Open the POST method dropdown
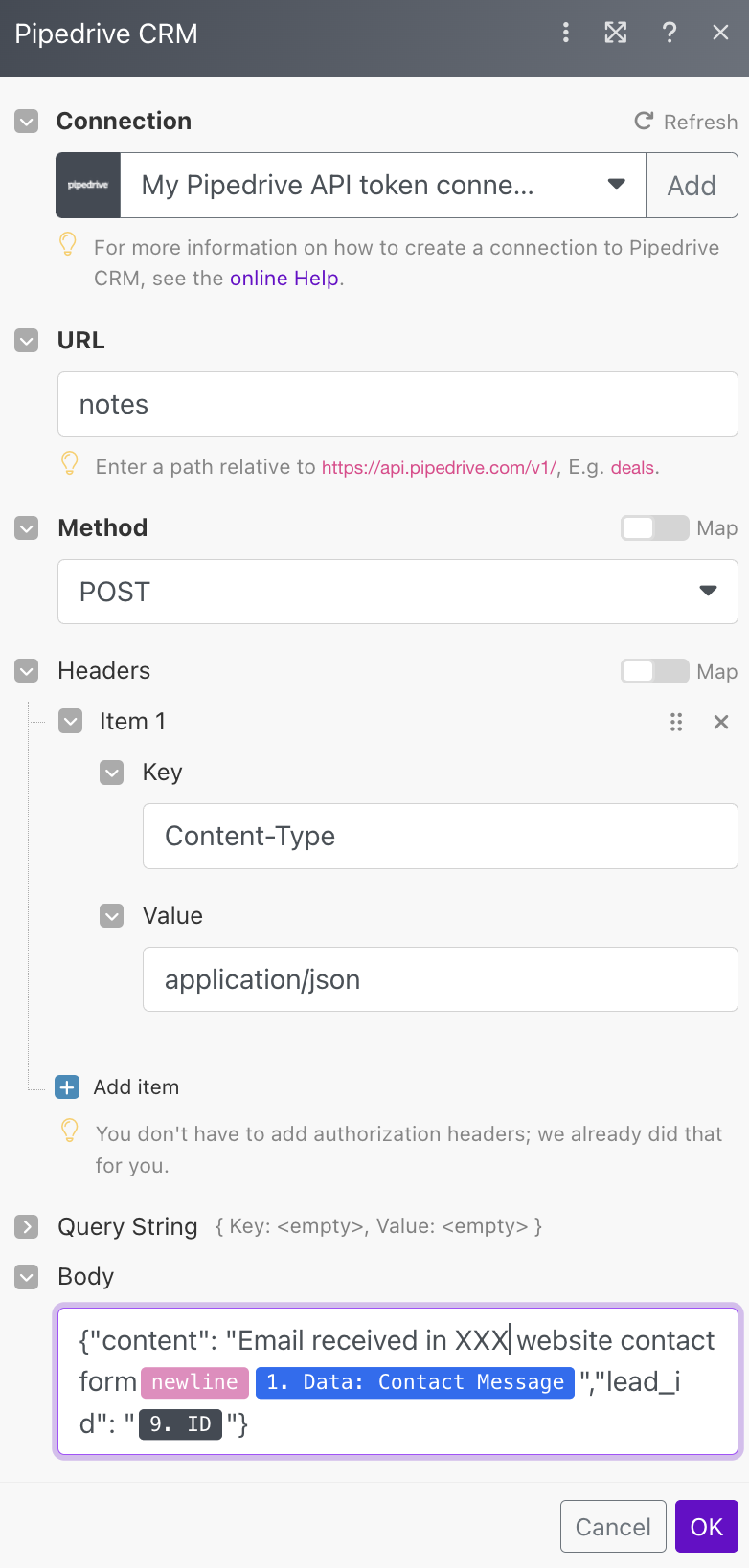The image size is (749, 1568). click(x=397, y=592)
